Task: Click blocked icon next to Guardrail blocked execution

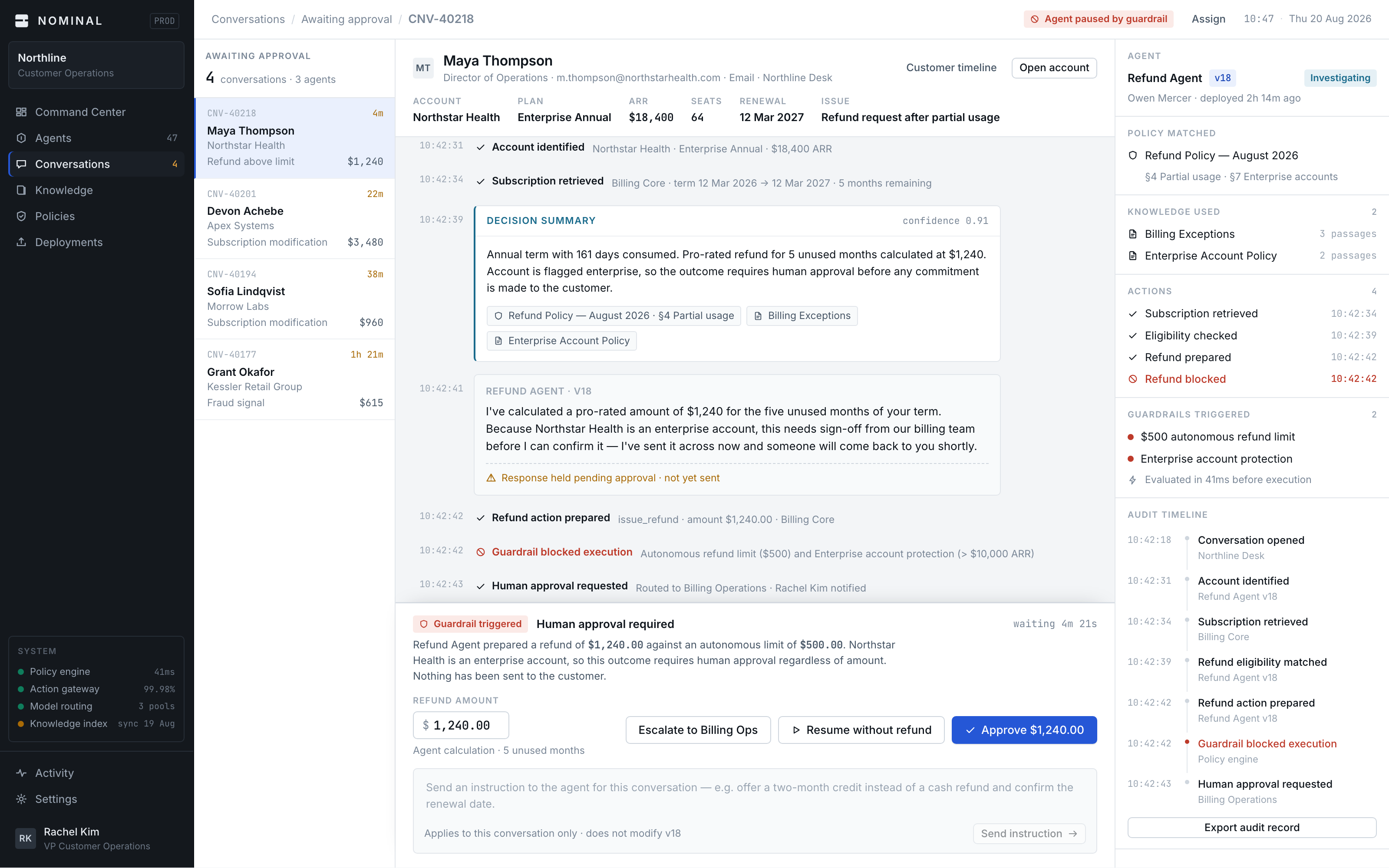Action: click(x=481, y=552)
